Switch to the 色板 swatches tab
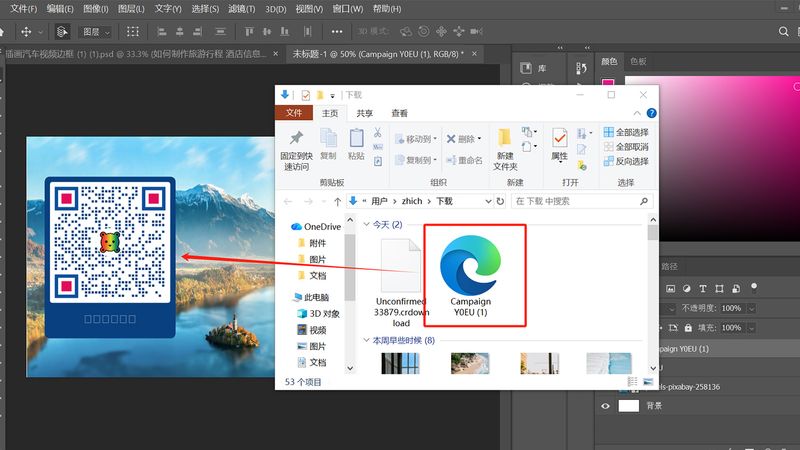The image size is (800, 450). 638,61
